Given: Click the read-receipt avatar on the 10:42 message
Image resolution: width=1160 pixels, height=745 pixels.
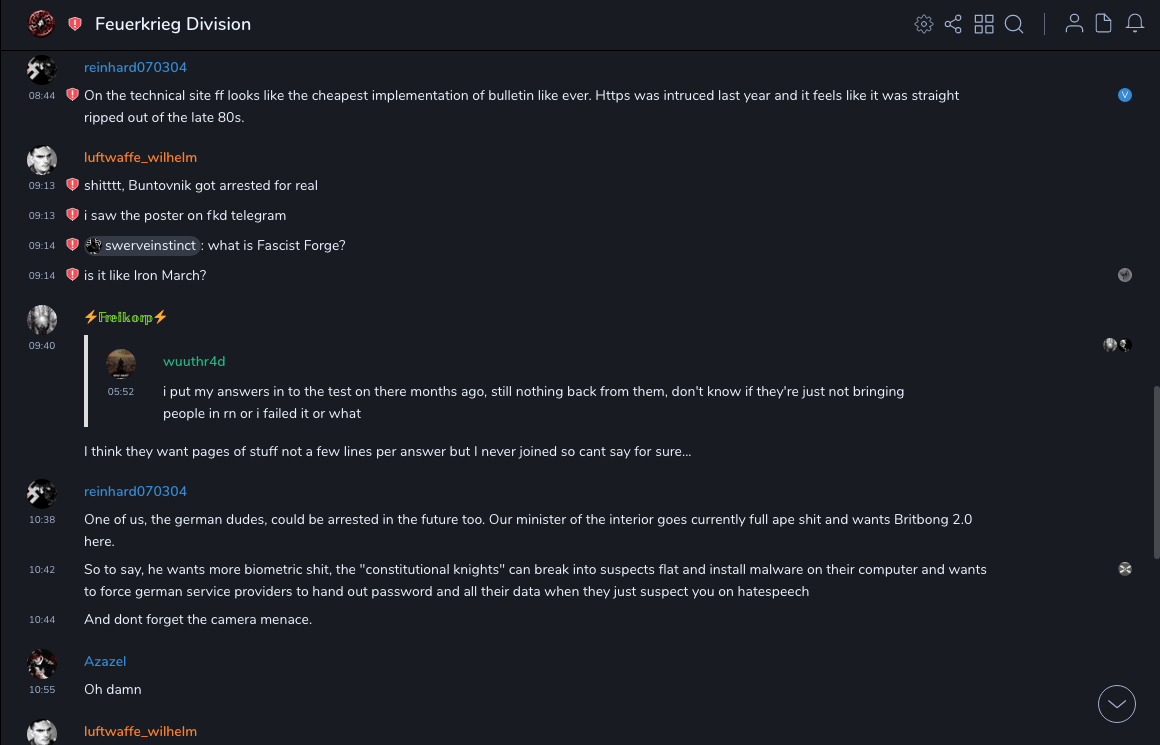Looking at the screenshot, I should click(x=1125, y=569).
